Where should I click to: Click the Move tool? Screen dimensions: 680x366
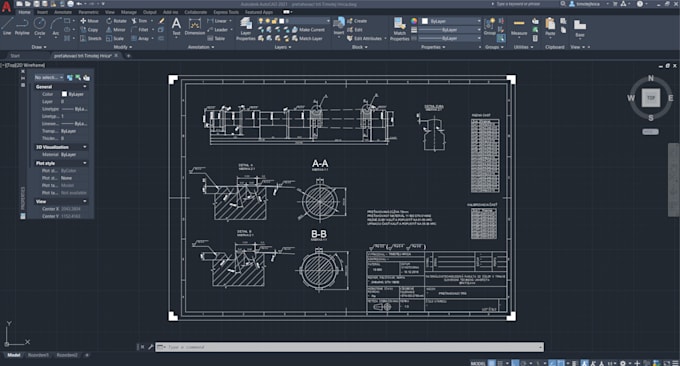(89, 21)
